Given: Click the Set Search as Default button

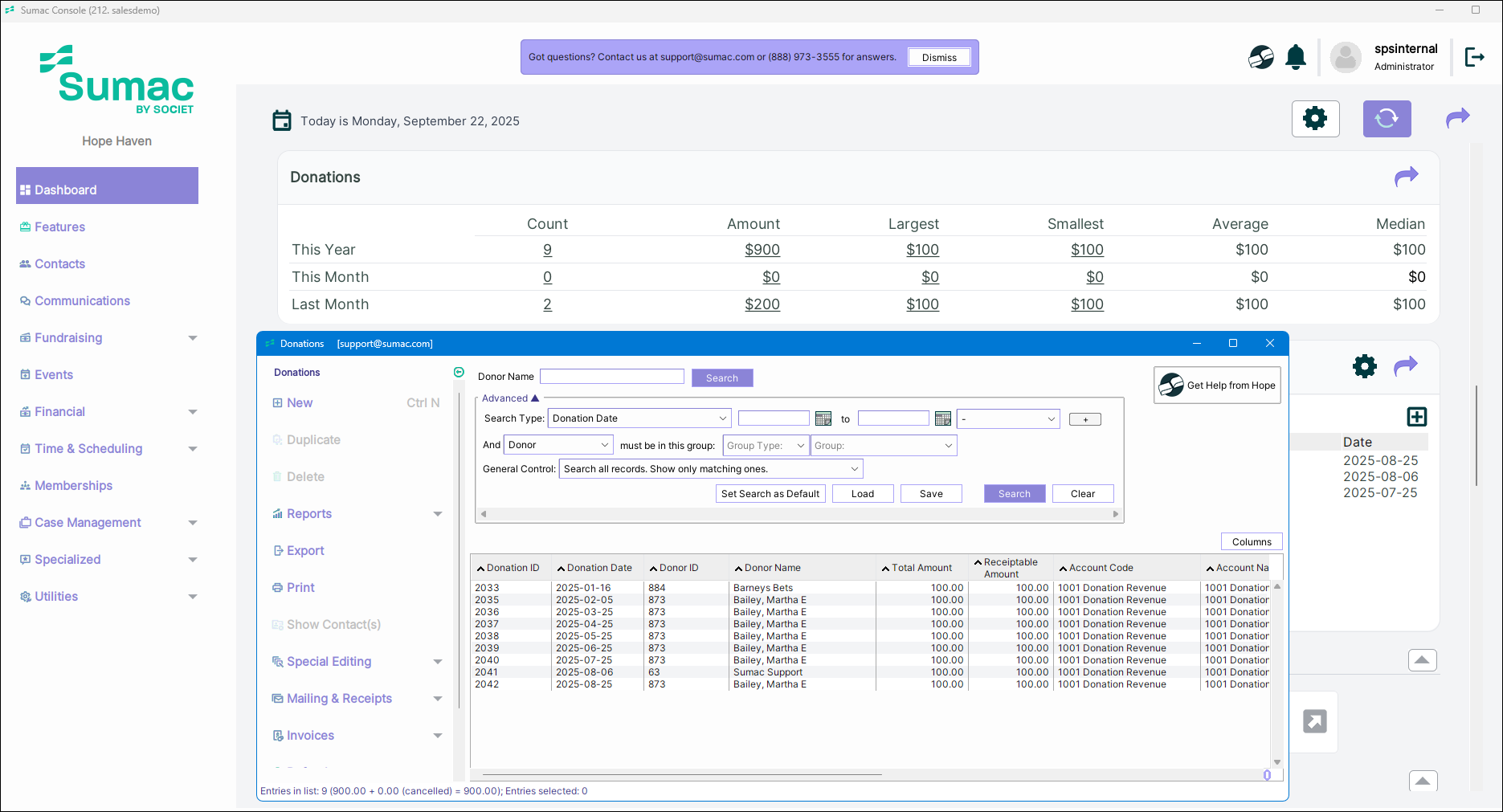Looking at the screenshot, I should point(770,494).
